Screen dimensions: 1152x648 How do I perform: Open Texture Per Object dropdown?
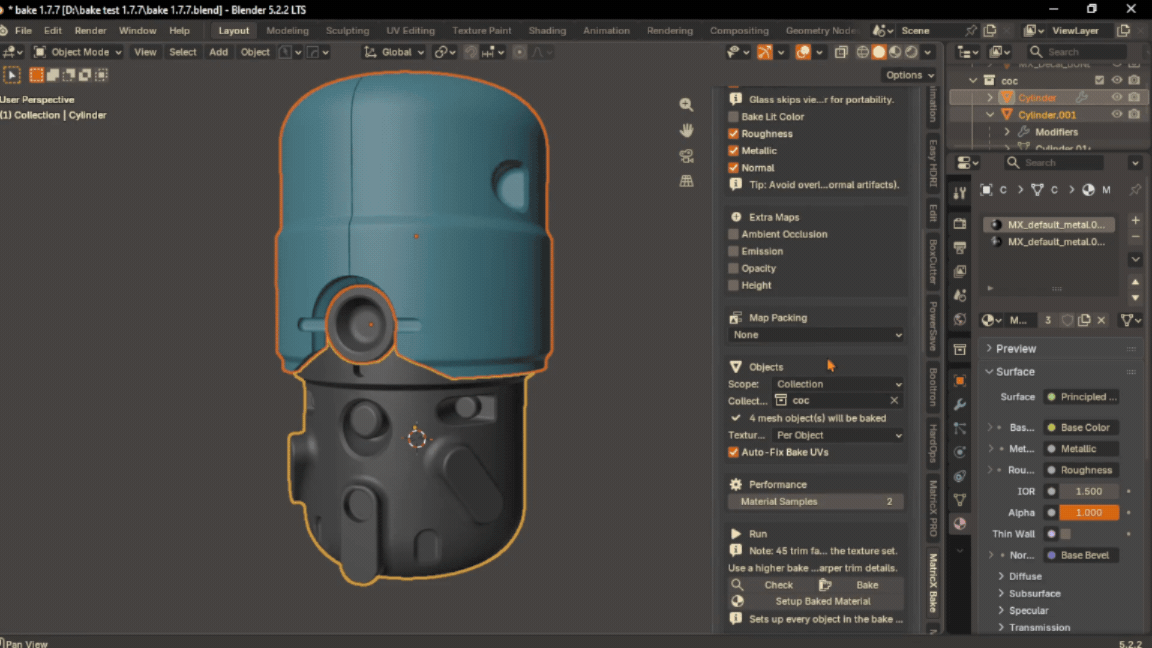838,436
